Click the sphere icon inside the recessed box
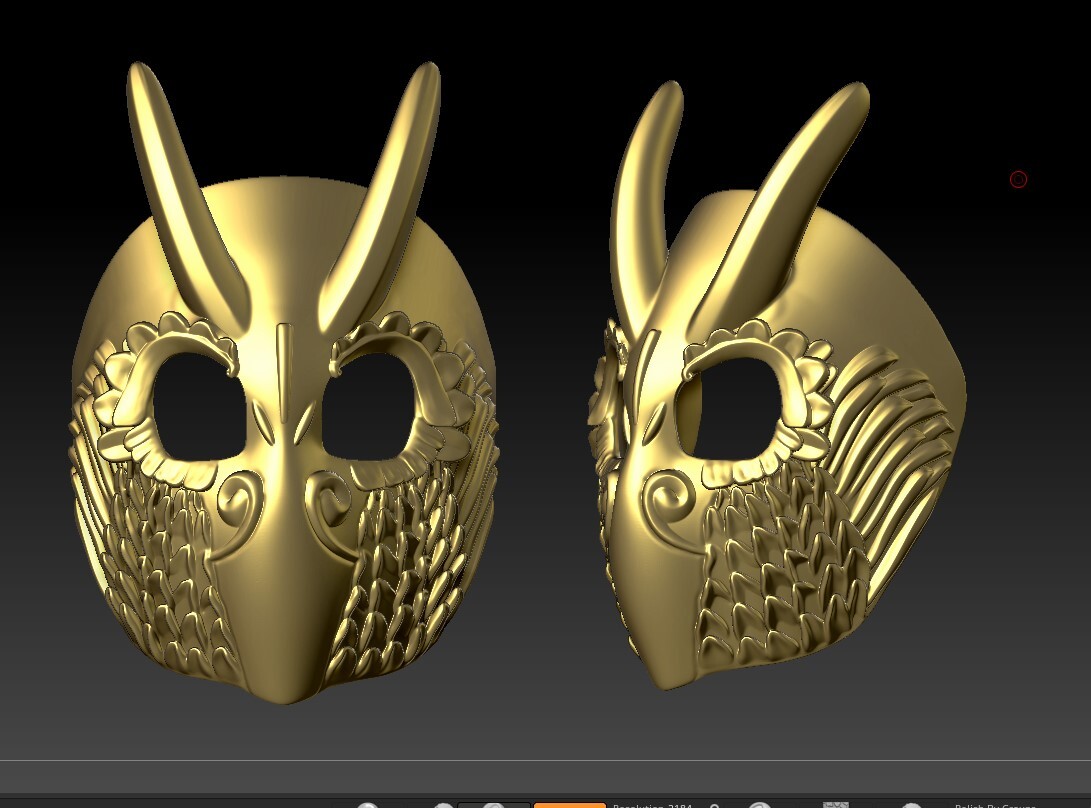1091x808 pixels. coord(494,805)
